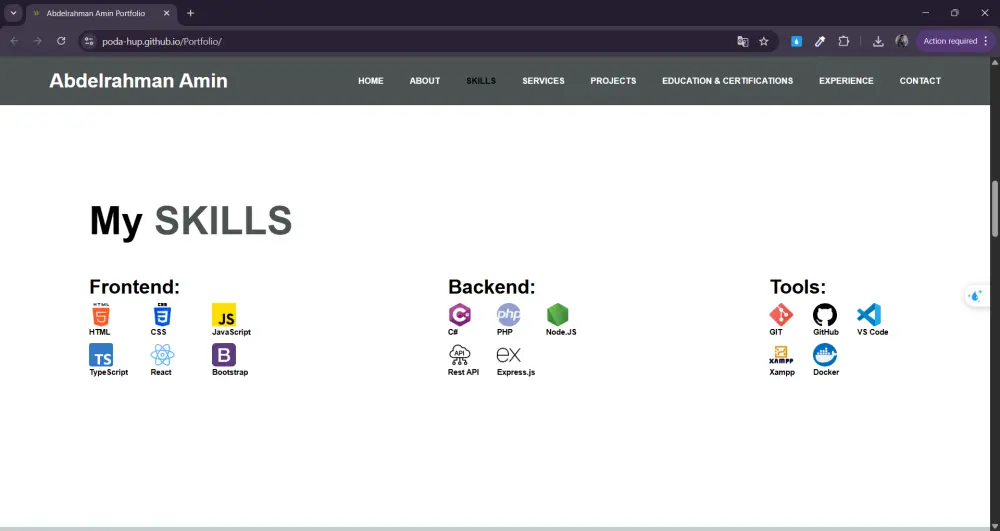Open EDUCATION & CERTIFICATIONS section
Screen dimensions: 1000x531
[x=728, y=81]
